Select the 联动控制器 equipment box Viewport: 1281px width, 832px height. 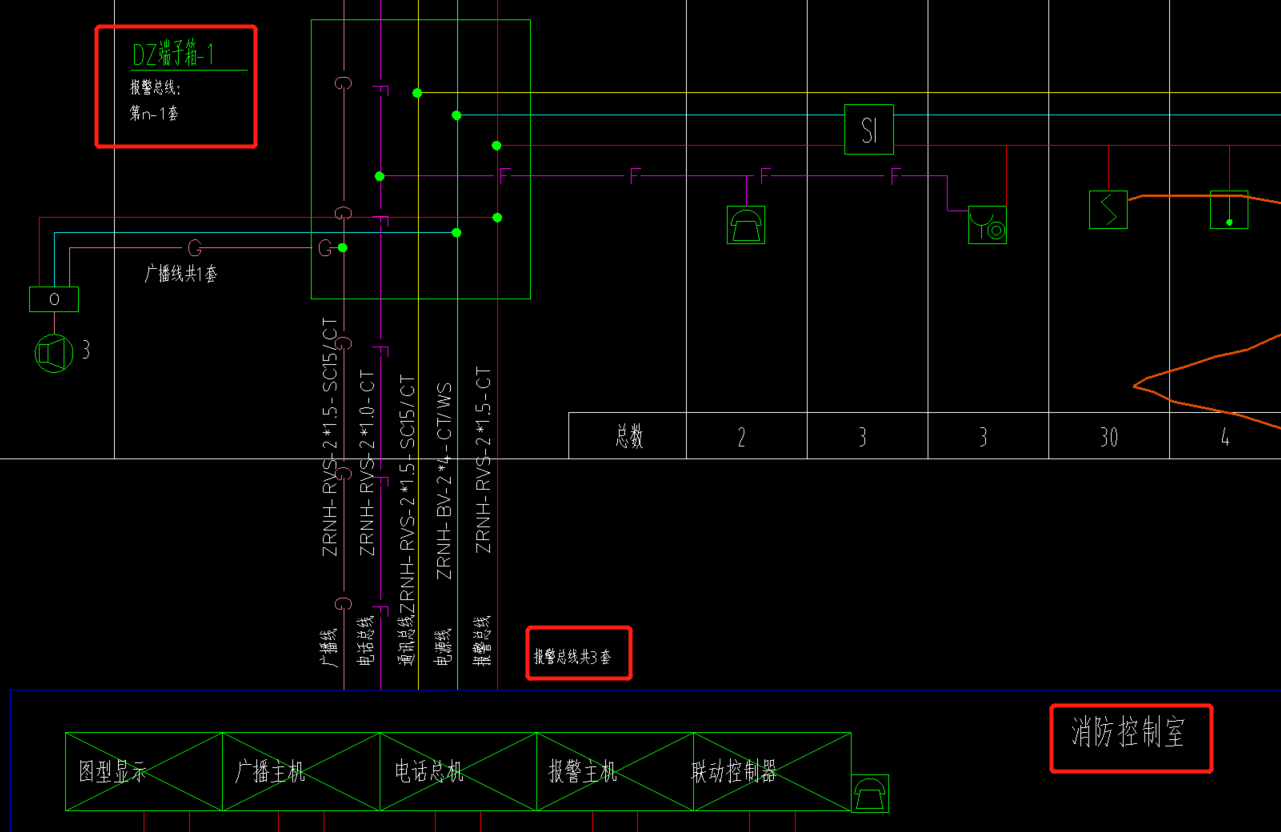(x=772, y=772)
